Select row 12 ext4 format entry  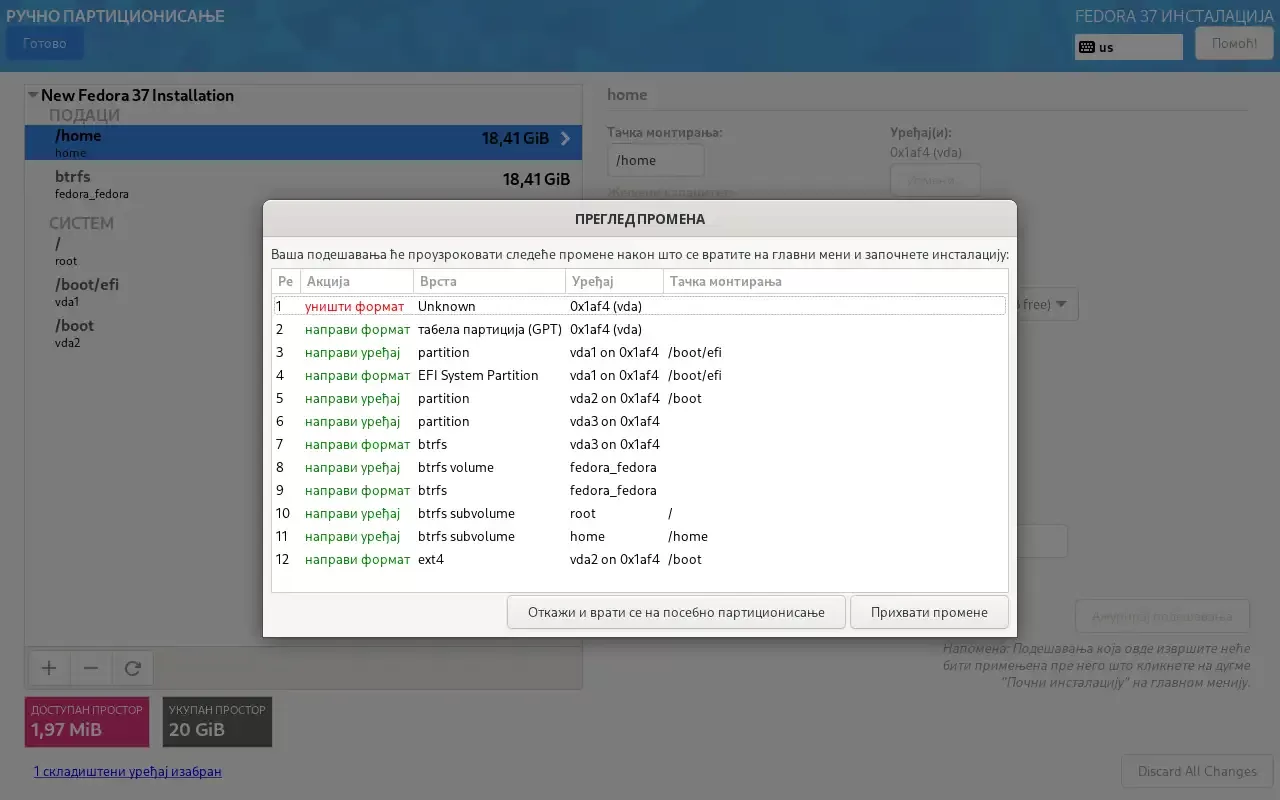point(638,559)
